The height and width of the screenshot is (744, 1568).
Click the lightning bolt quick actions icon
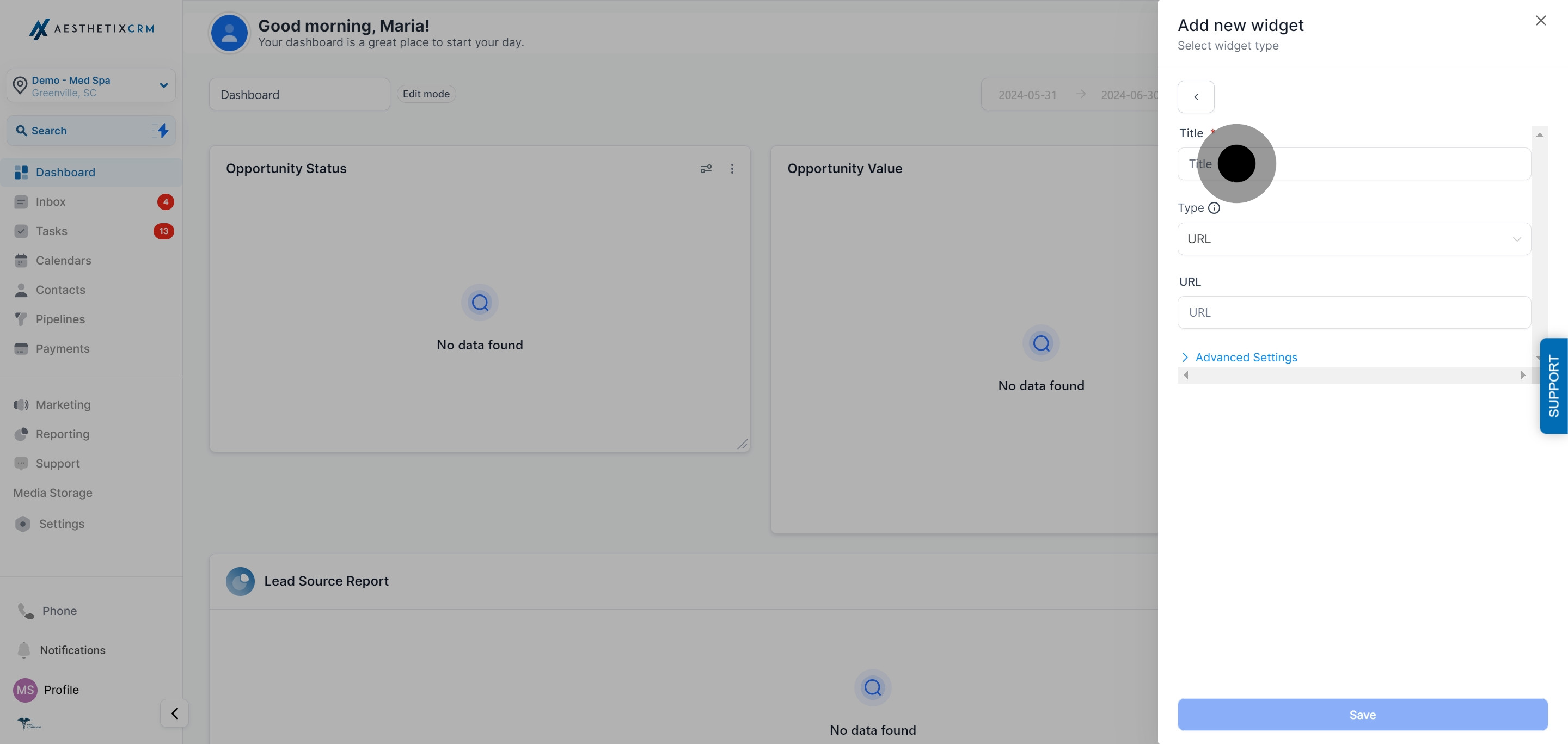(163, 130)
